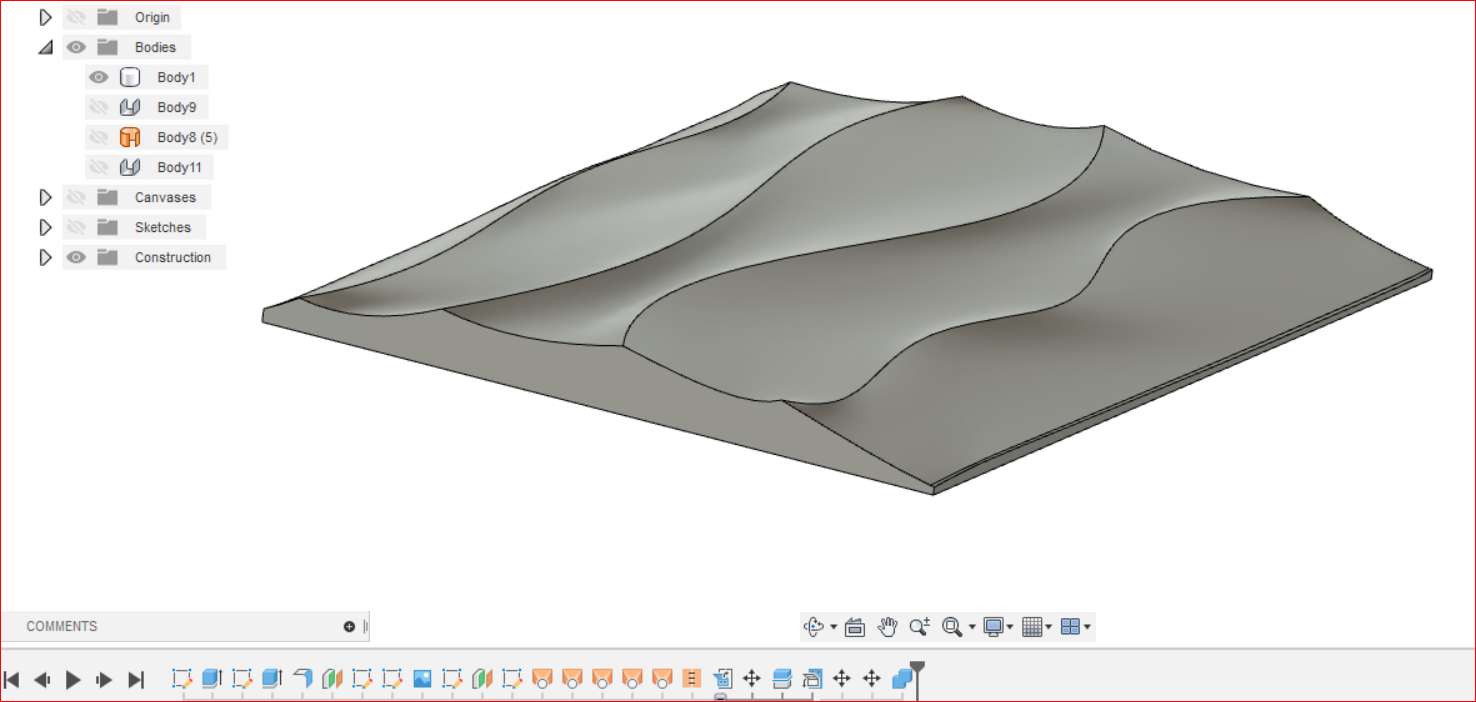Select the combine feature at timeline end
Screen dimensions: 1476x702
point(902,679)
